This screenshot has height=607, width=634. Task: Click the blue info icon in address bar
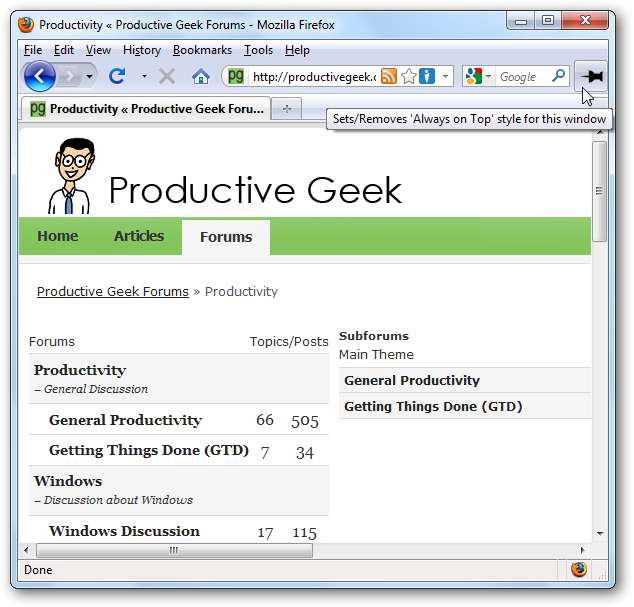pyautogui.click(x=427, y=76)
